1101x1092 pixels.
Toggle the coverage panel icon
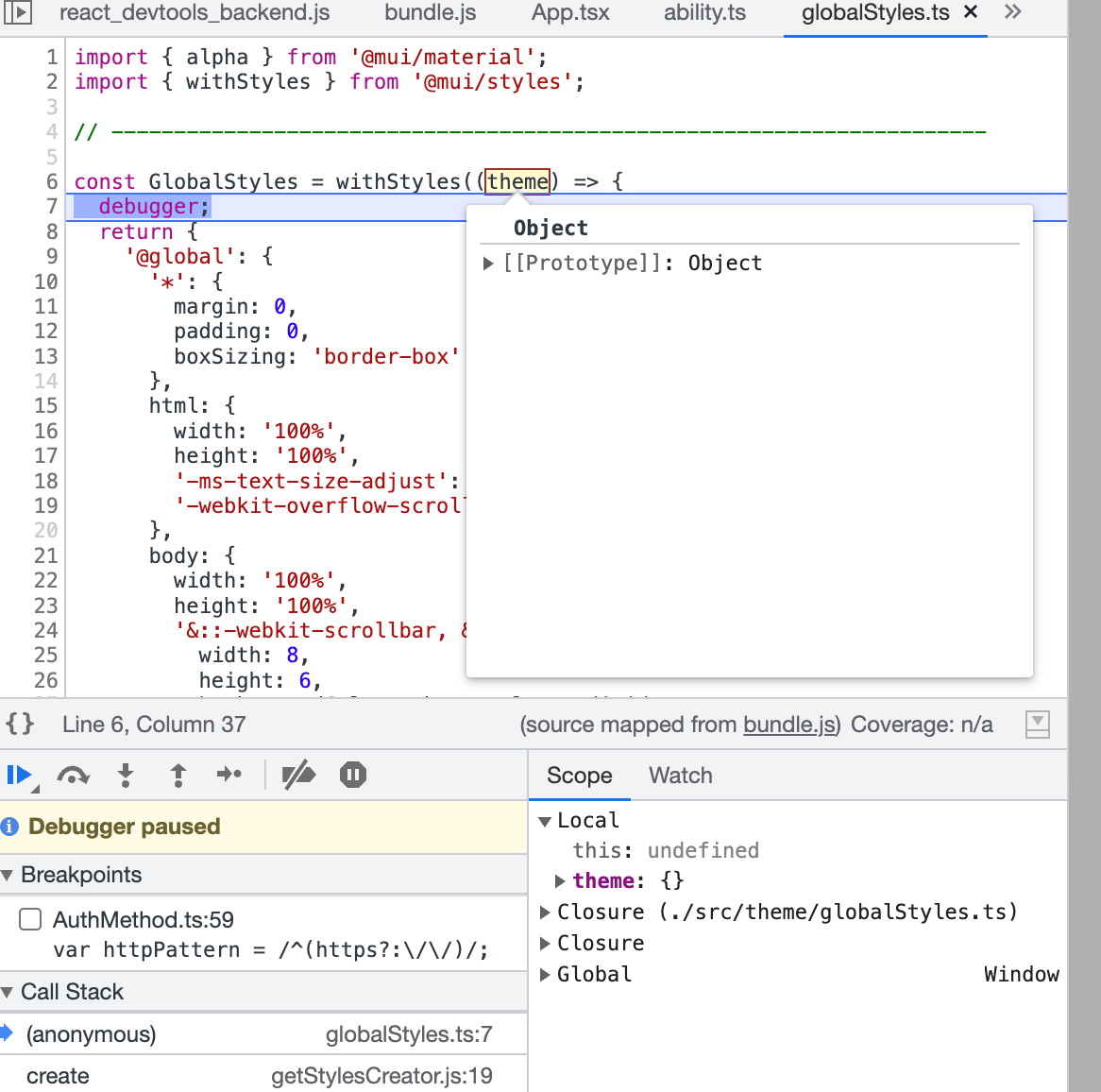tap(1037, 725)
